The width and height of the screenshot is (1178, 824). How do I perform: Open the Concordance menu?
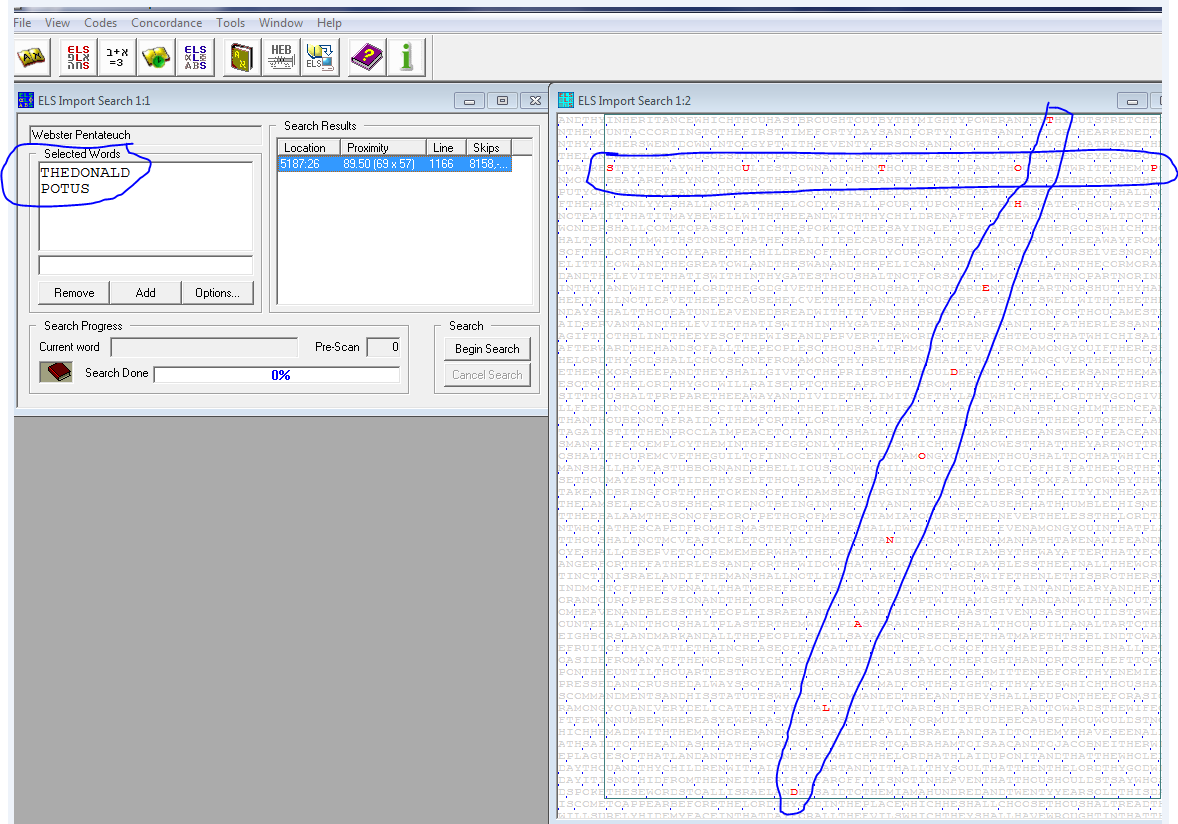click(x=166, y=23)
